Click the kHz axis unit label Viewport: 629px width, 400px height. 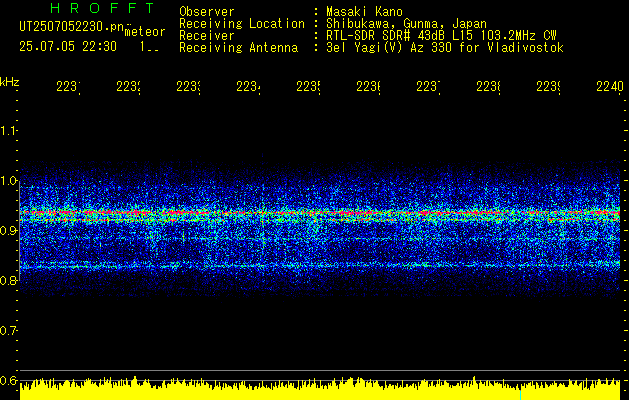pyautogui.click(x=9, y=82)
